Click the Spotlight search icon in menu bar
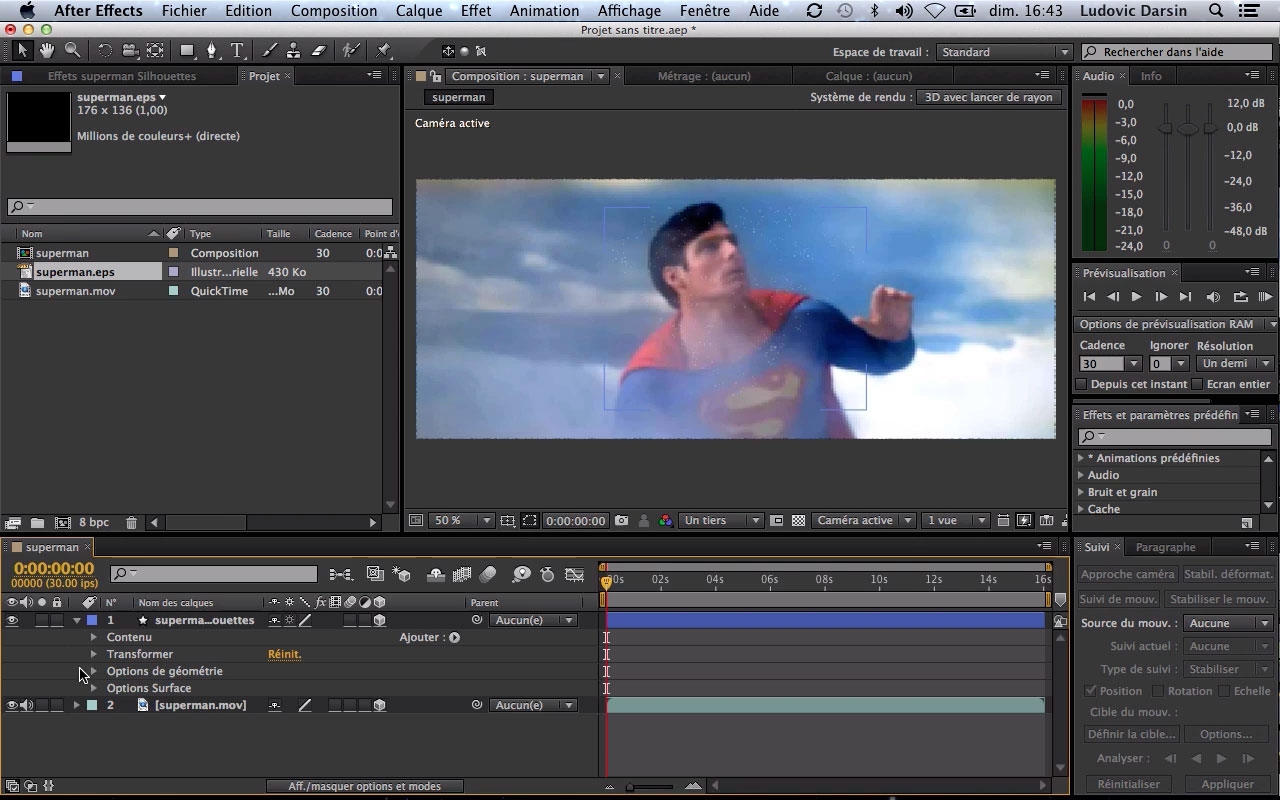 (x=1216, y=11)
